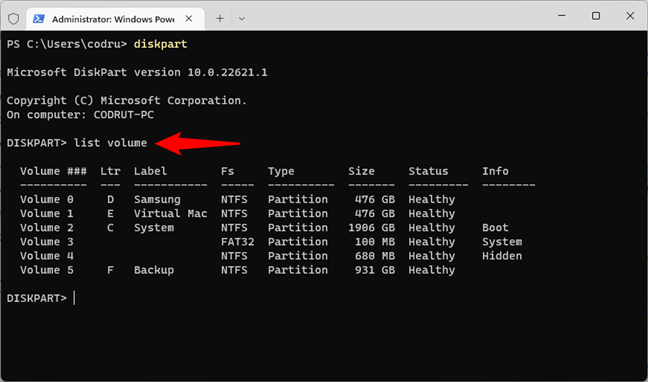Viewport: 648px width, 382px height.
Task: Click the 'Fs' column header
Action: (227, 171)
